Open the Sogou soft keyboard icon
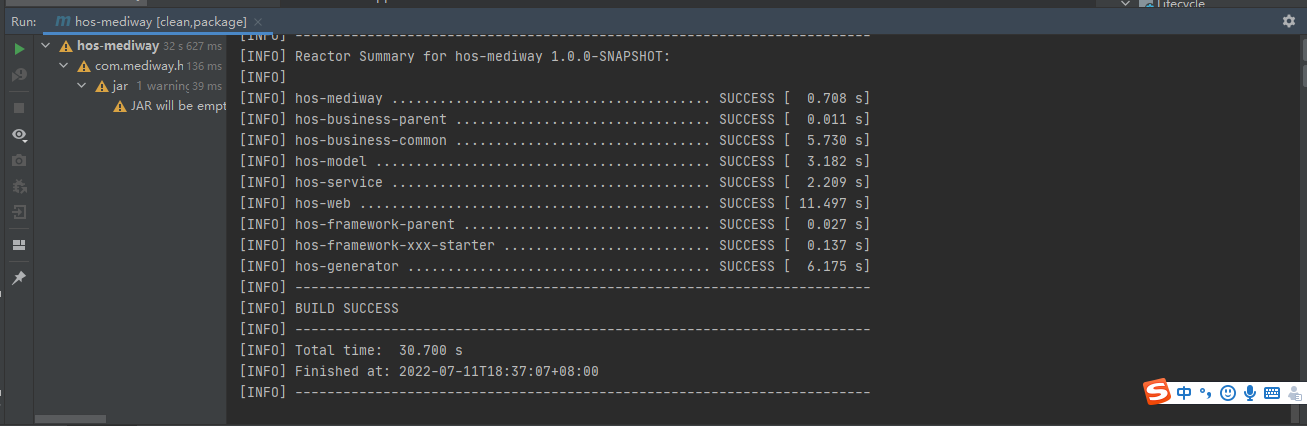Image resolution: width=1307 pixels, height=426 pixels. coord(1272,393)
